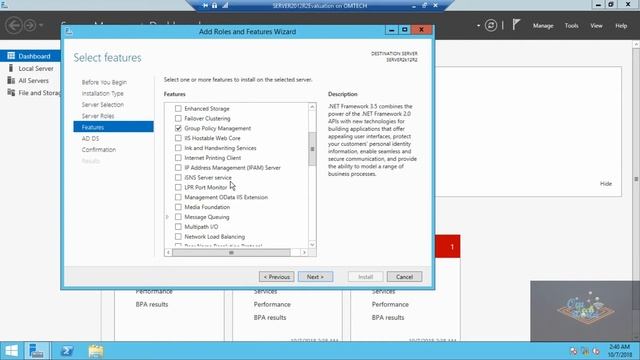Refresh the Server Manager dashboard

[491, 25]
